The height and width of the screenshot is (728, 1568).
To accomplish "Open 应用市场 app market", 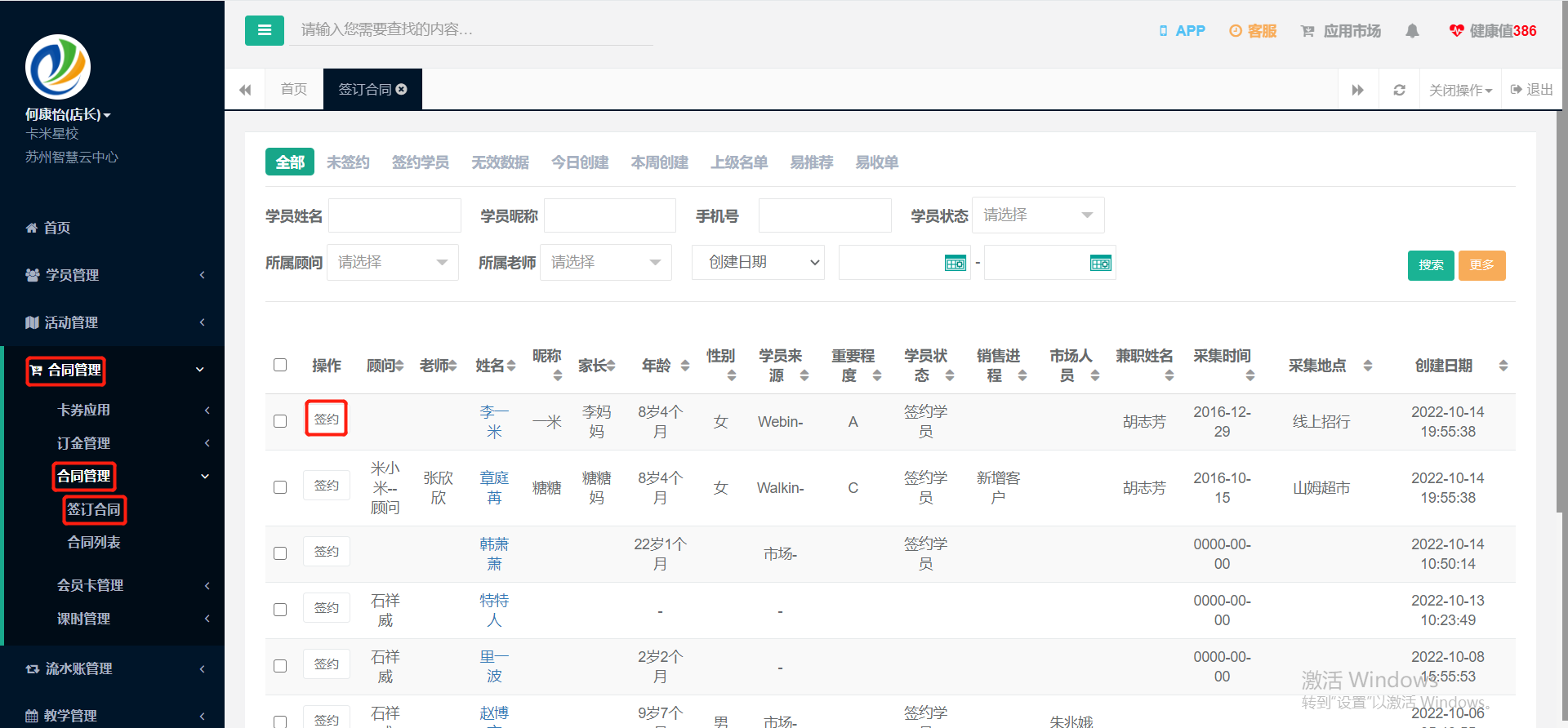I will (x=1341, y=31).
